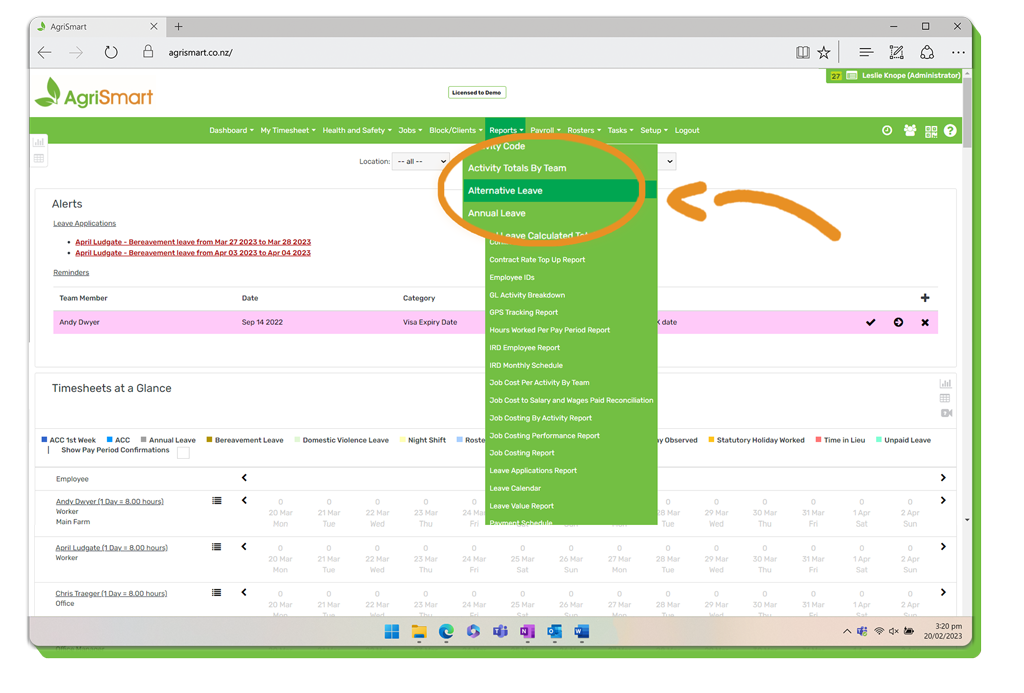Expand the Payroll menu
This screenshot has height=693, width=1024.
point(545,131)
